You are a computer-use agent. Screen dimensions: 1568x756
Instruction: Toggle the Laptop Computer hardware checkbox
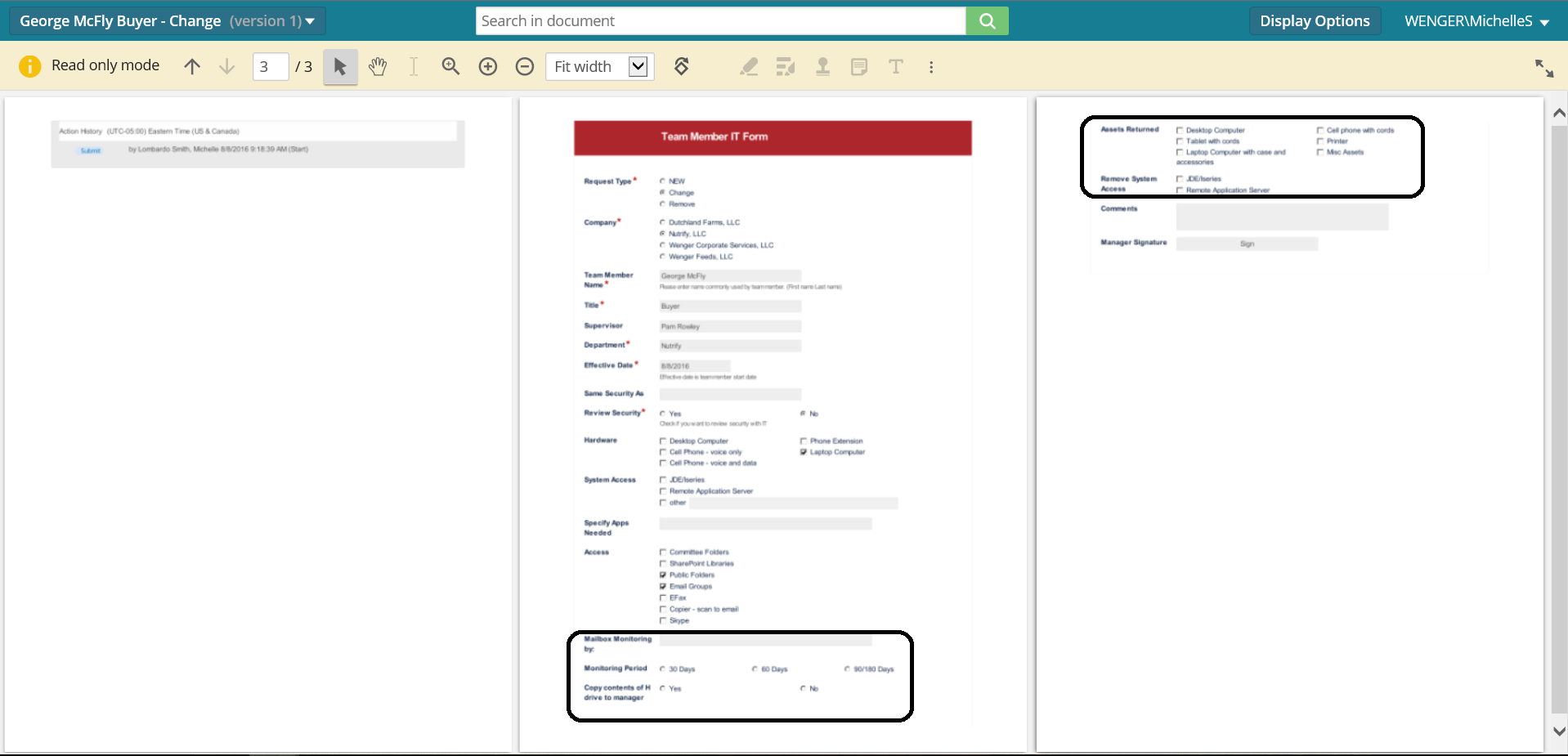[804, 452]
